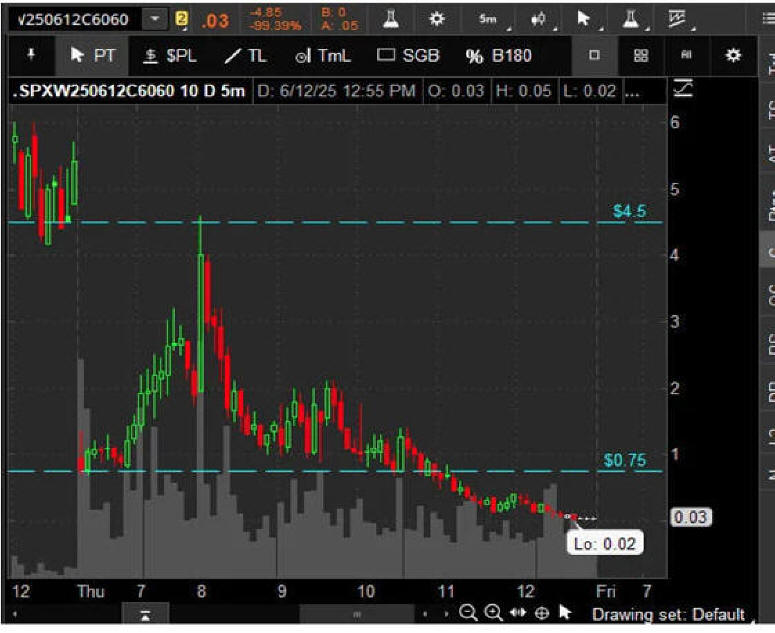This screenshot has width=775, height=633.
Task: Zoom in with magnifier plus icon
Action: coord(493,613)
